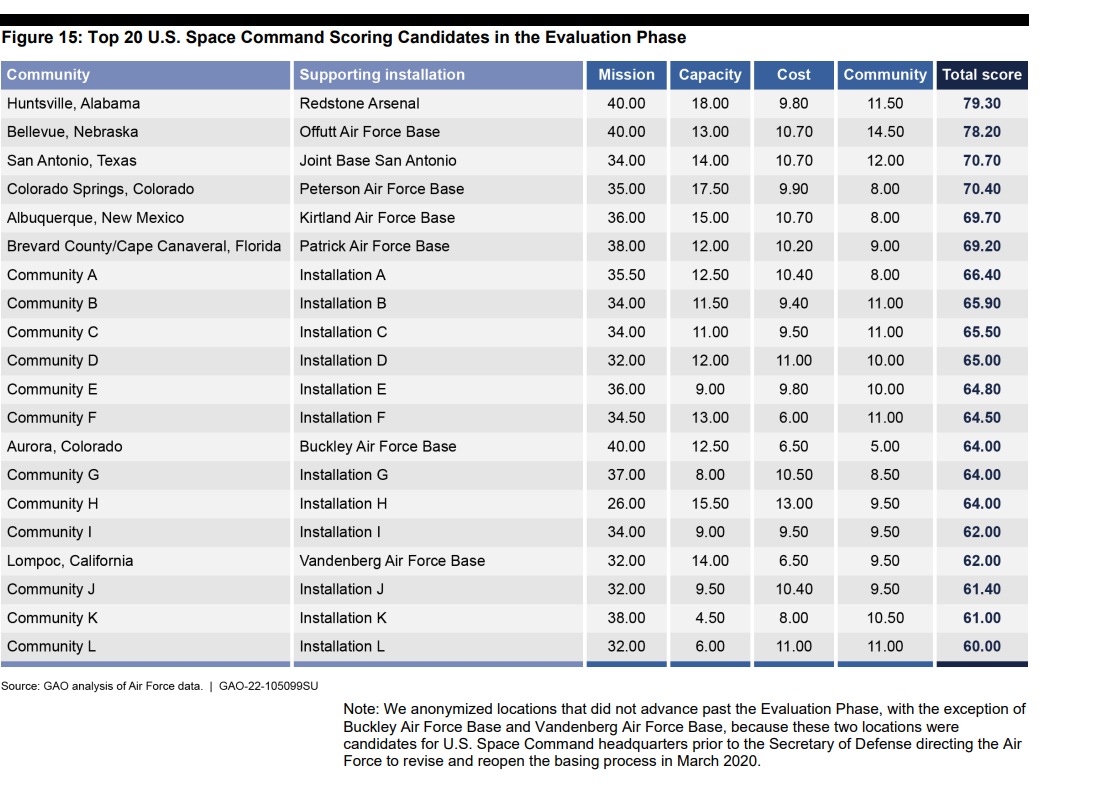
Task: Select the Capacity column header
Action: [710, 75]
